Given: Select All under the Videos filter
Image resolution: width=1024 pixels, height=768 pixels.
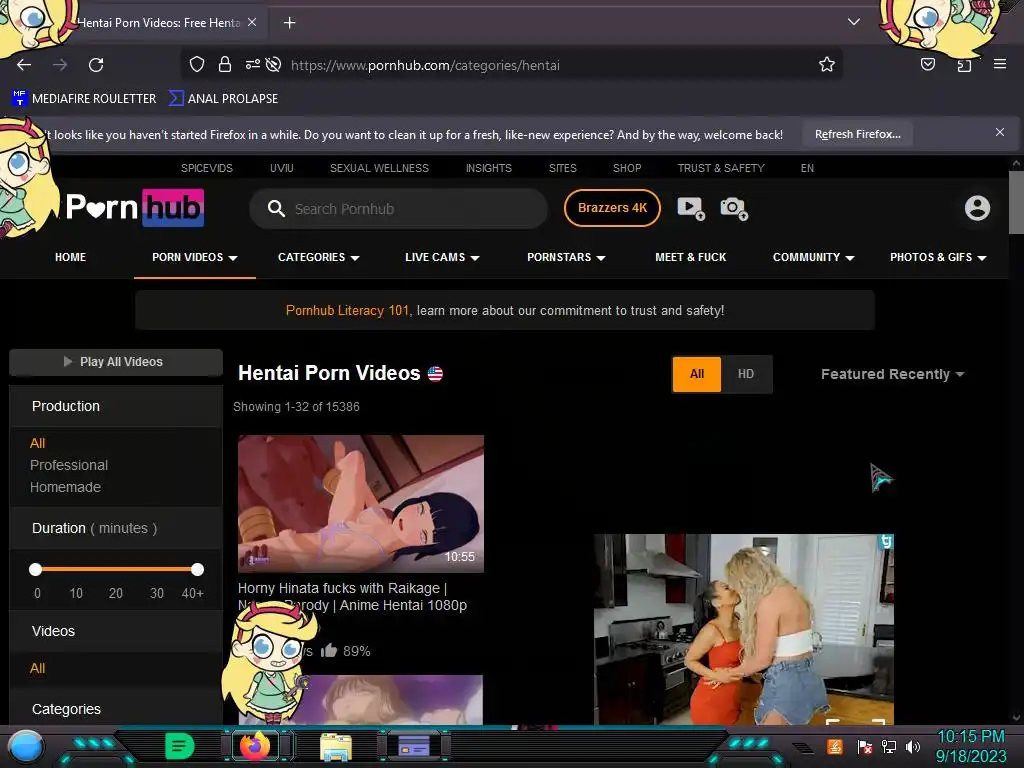Looking at the screenshot, I should 37,669.
